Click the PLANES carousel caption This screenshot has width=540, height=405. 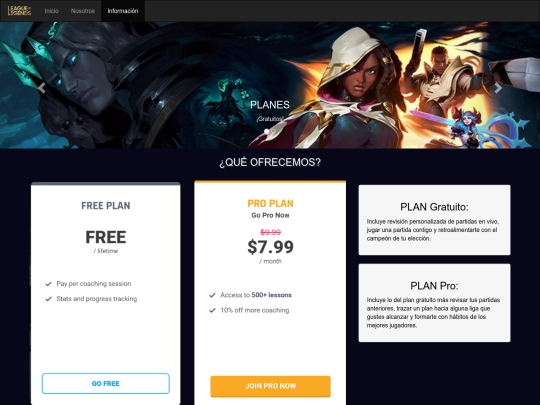point(270,105)
